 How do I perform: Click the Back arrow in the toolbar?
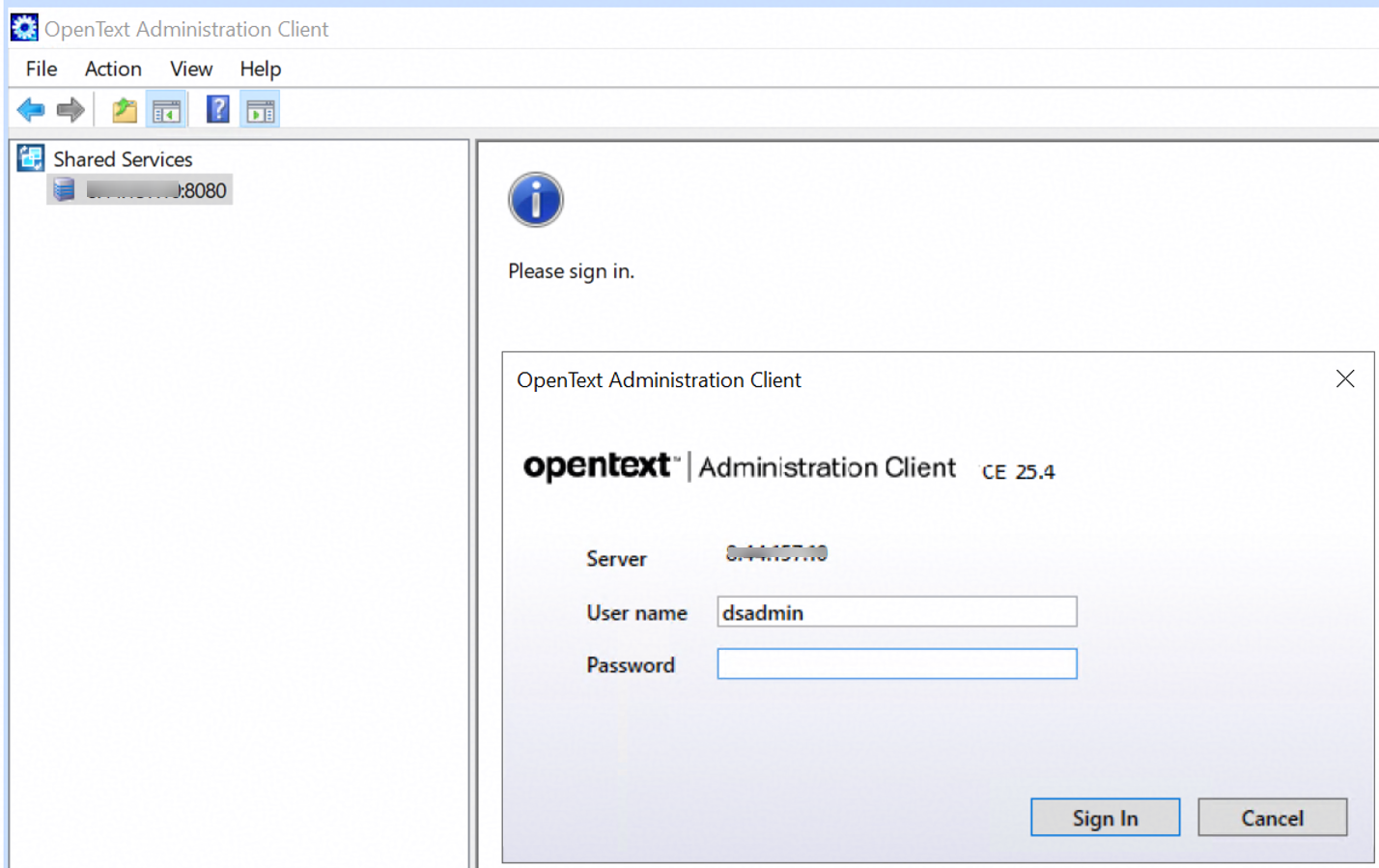point(31,110)
